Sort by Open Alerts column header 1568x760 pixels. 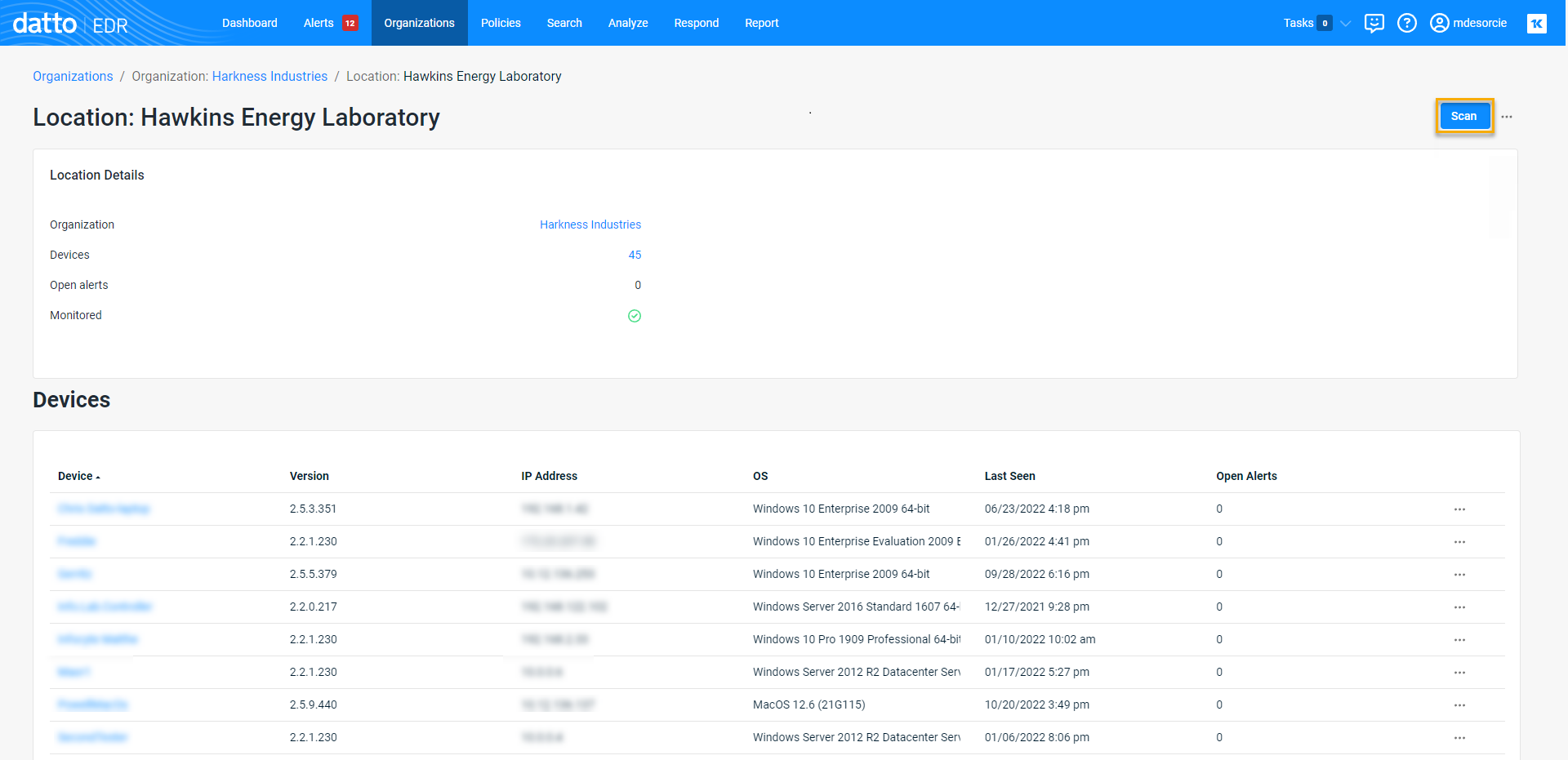coord(1247,476)
